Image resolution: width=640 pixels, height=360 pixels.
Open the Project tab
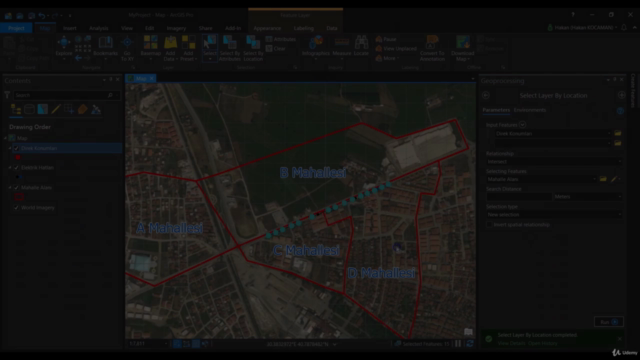(x=16, y=28)
